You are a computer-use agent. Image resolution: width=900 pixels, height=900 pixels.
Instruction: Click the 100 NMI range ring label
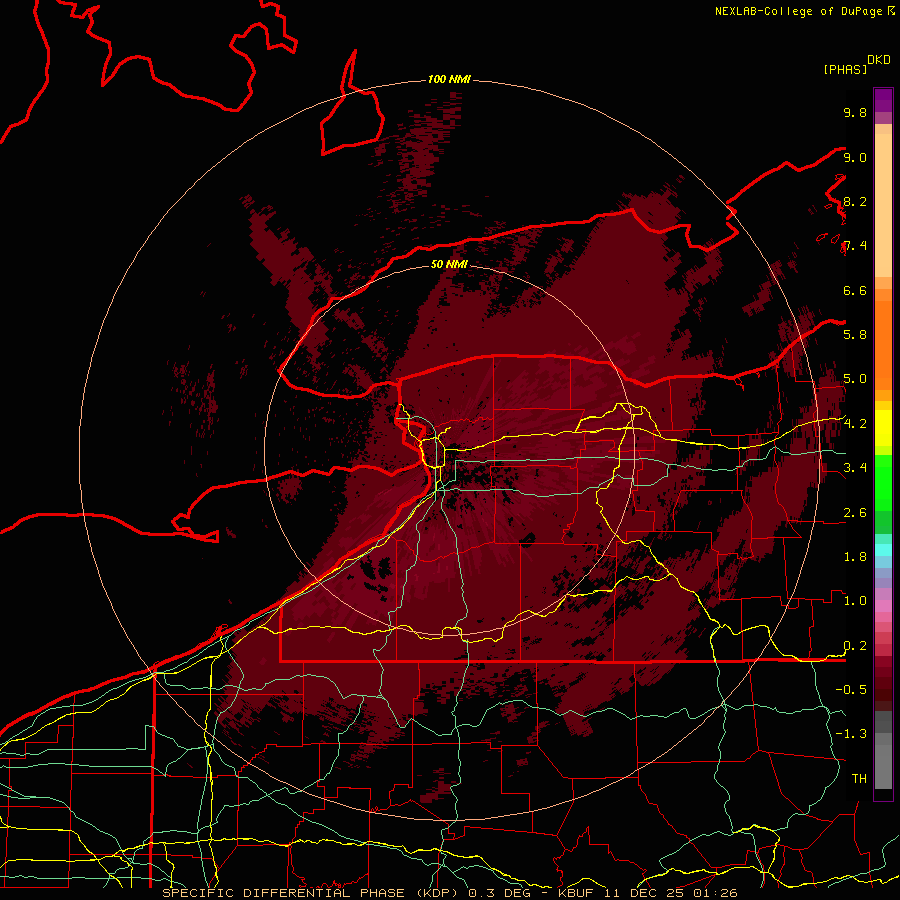[x=449, y=79]
